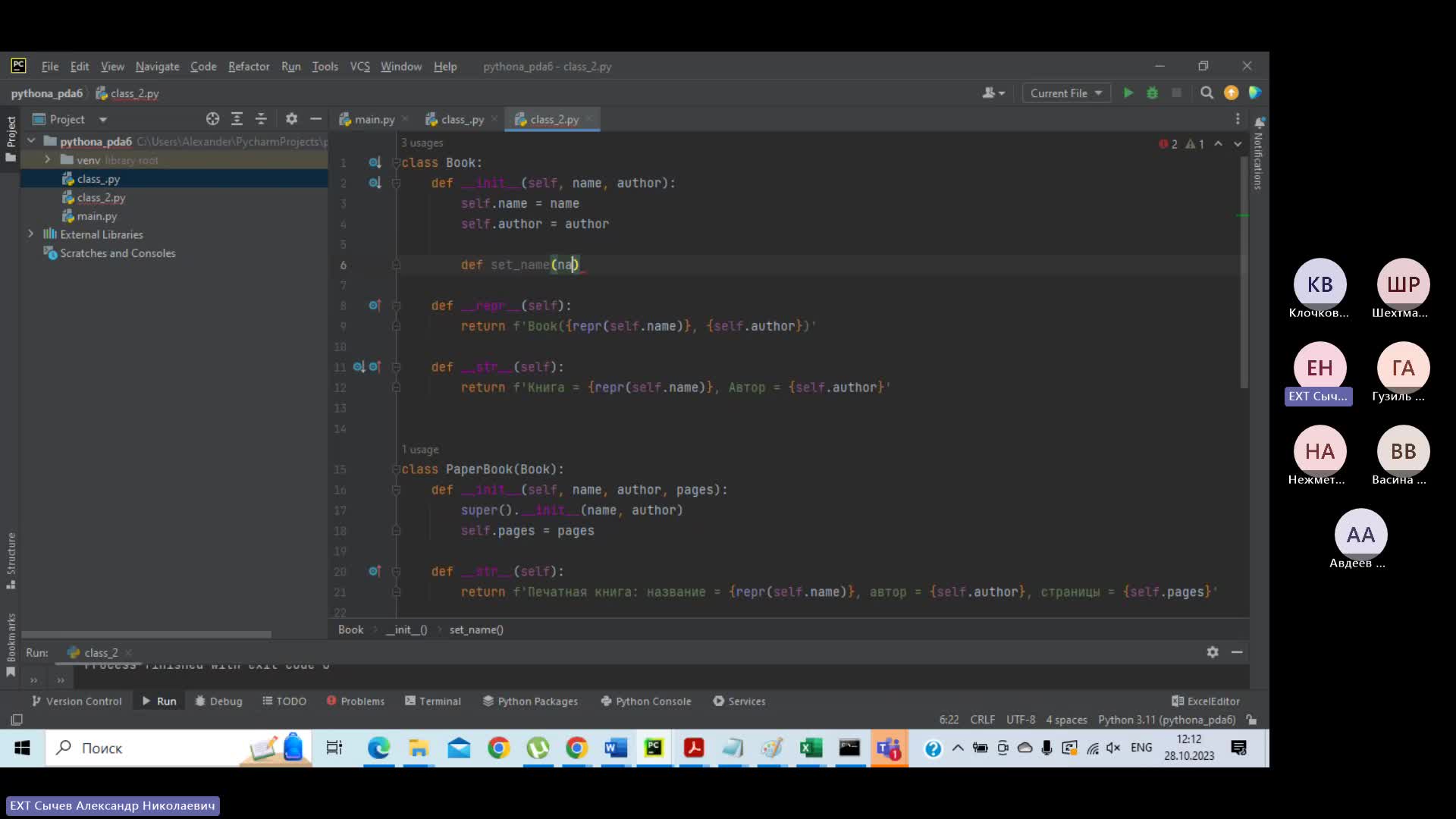Open the Debug tool window

click(x=218, y=701)
